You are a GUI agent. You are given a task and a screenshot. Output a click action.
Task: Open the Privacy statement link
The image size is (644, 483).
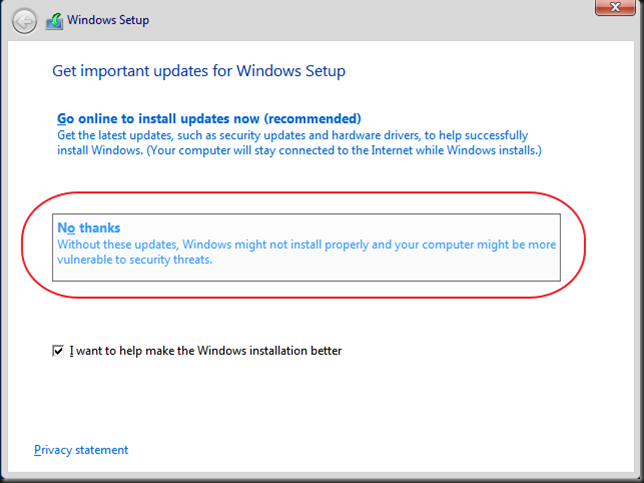(x=81, y=450)
